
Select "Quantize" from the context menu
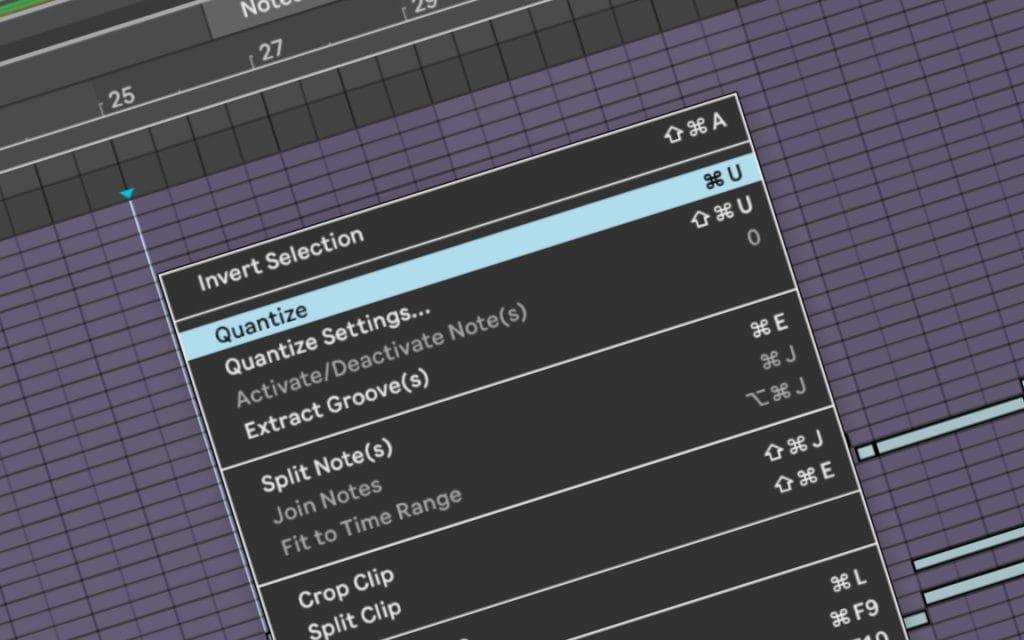(262, 312)
